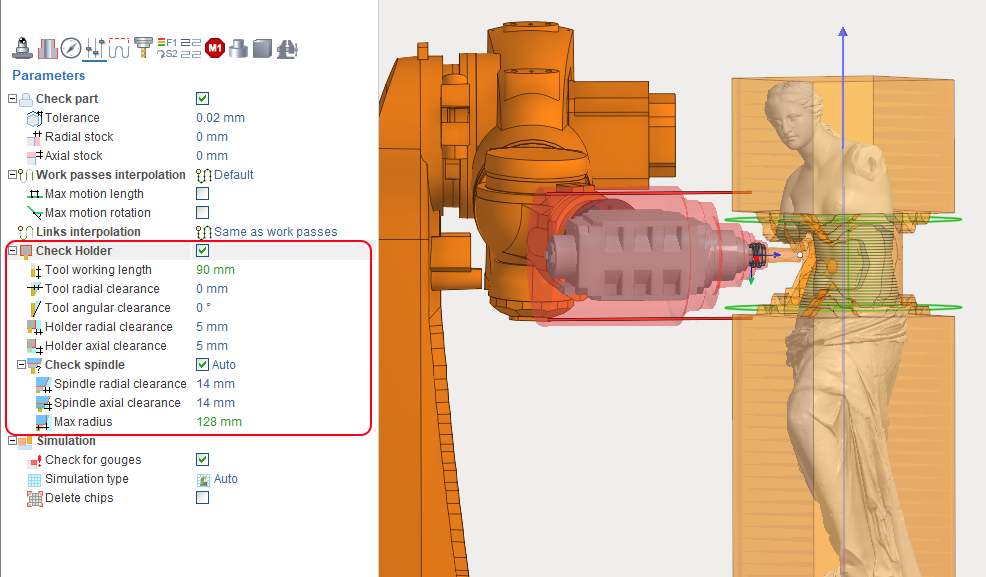Enable the Delete chips checkbox

(x=202, y=498)
